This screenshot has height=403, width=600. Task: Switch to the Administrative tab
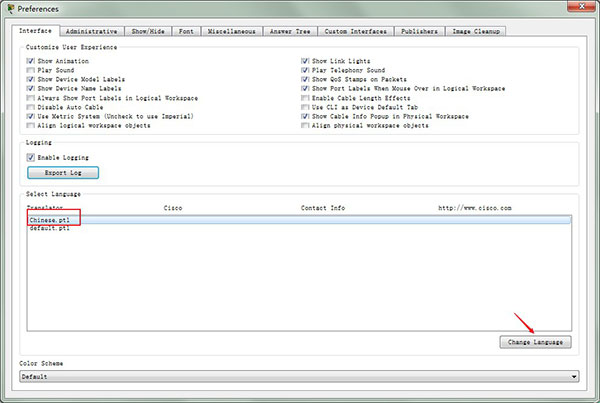95,31
